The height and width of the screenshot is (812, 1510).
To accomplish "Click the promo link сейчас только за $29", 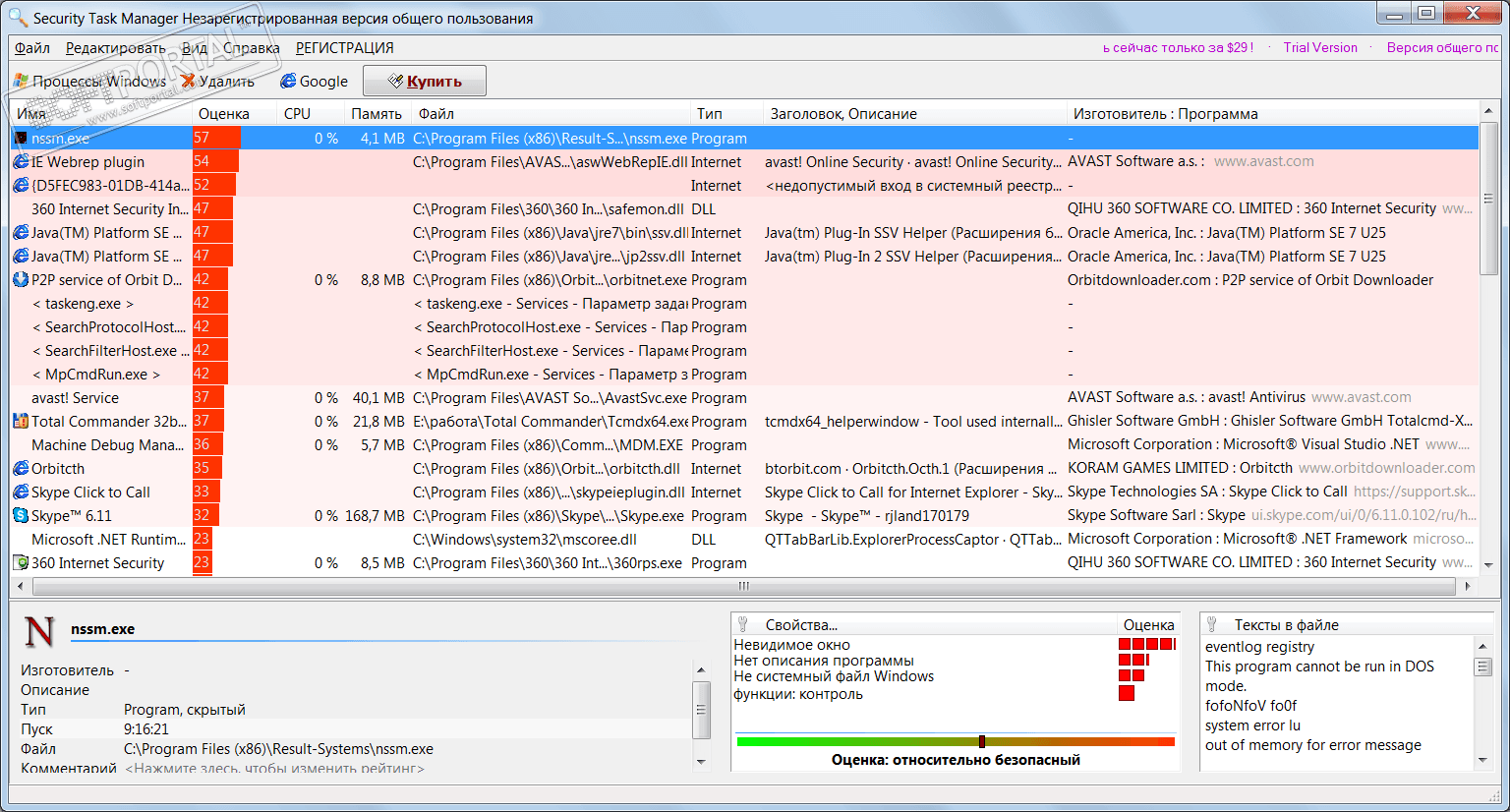I will (x=1178, y=47).
